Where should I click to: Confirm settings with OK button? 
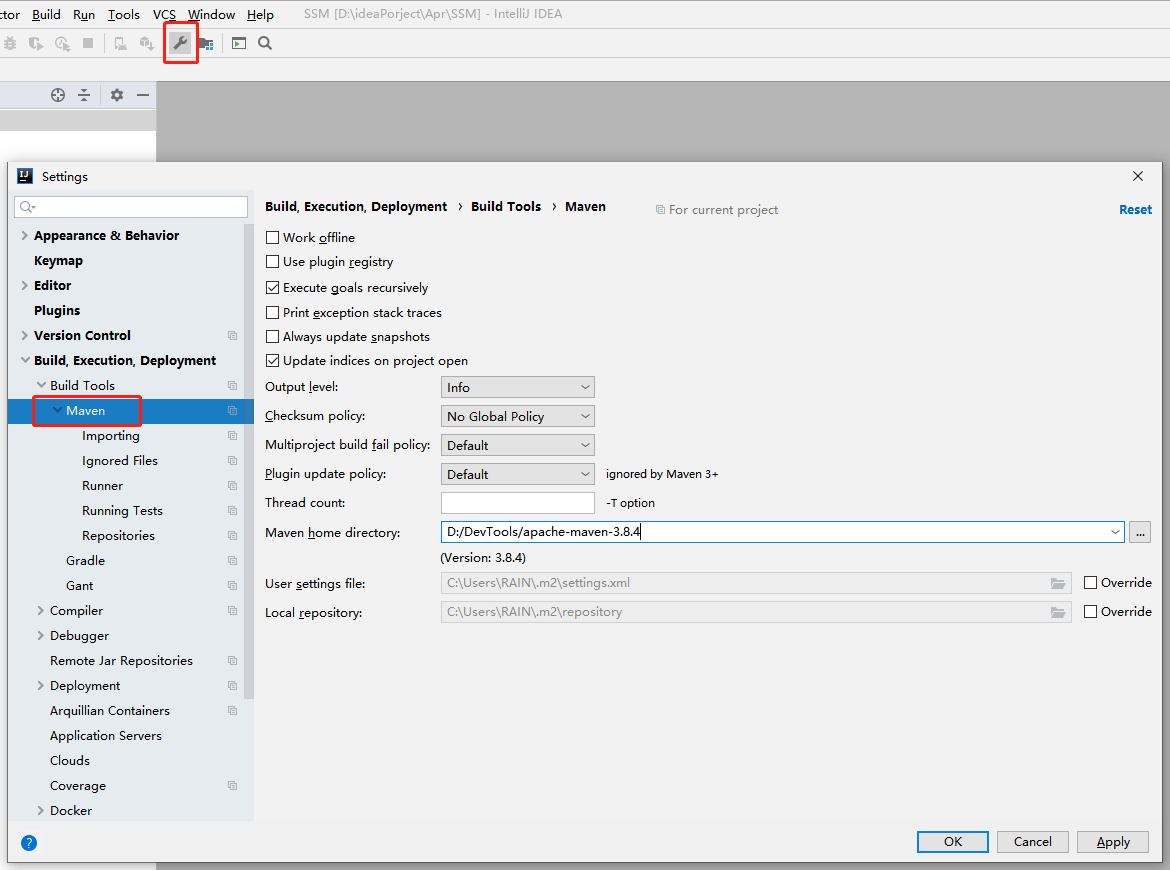953,842
